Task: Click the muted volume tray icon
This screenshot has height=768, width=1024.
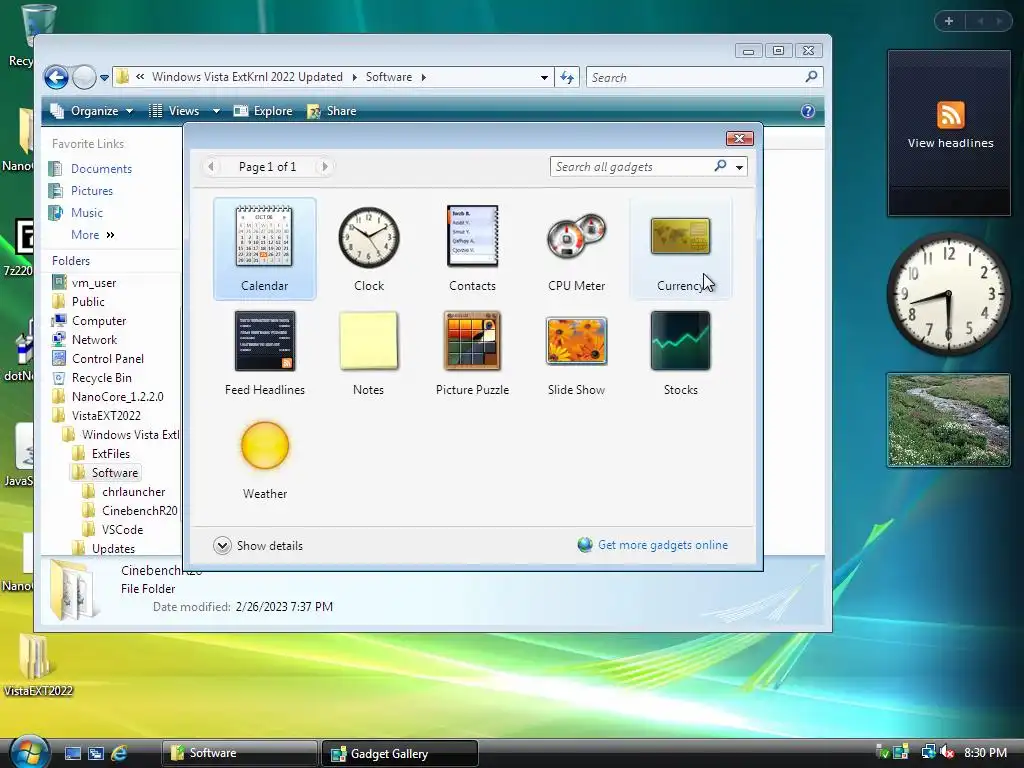Action: [948, 752]
